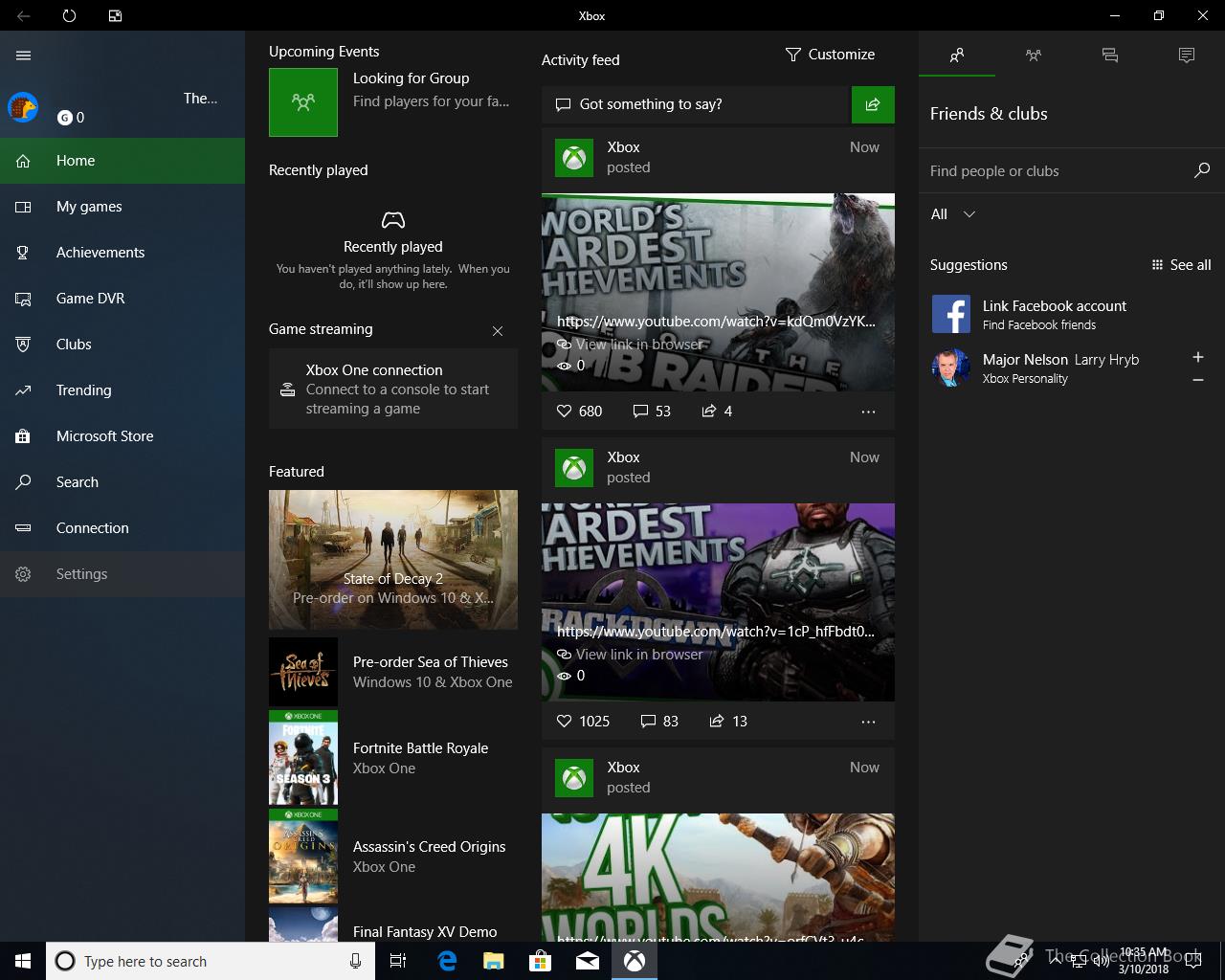1225x980 pixels.
Task: Open the 4K Worlds post image
Action: pyautogui.click(x=718, y=878)
